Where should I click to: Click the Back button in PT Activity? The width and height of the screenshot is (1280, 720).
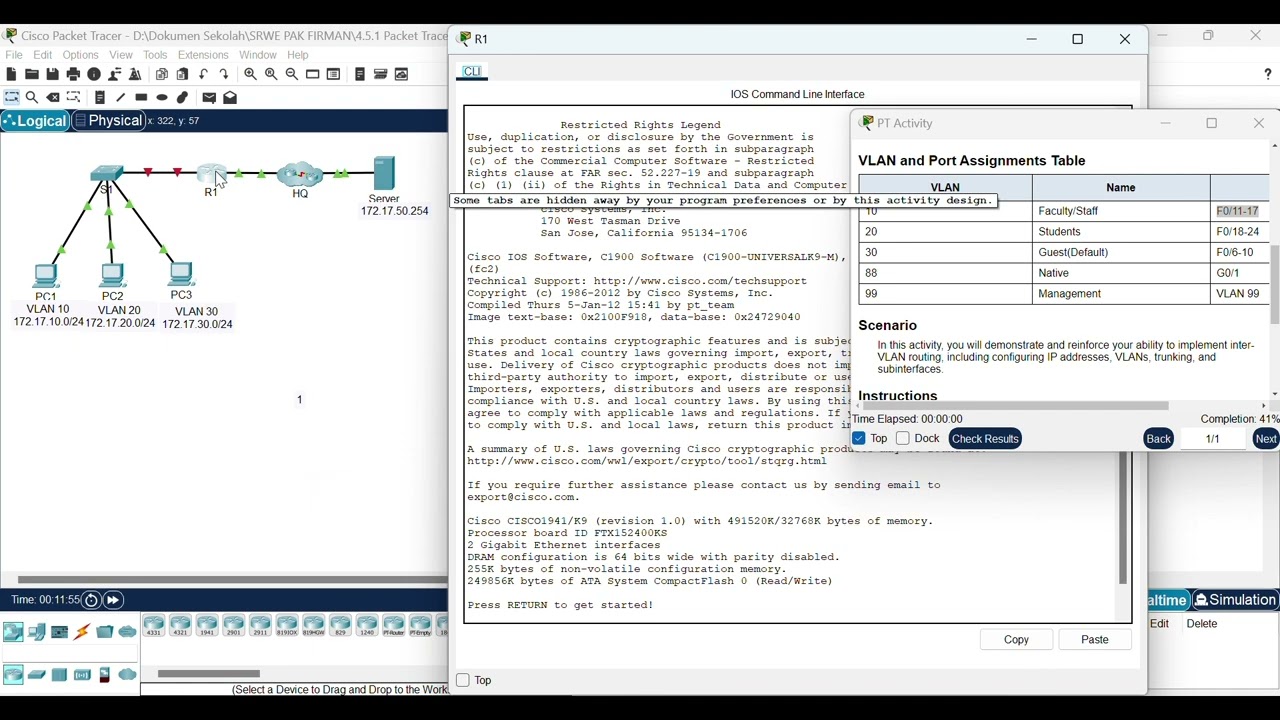pyautogui.click(x=1159, y=439)
